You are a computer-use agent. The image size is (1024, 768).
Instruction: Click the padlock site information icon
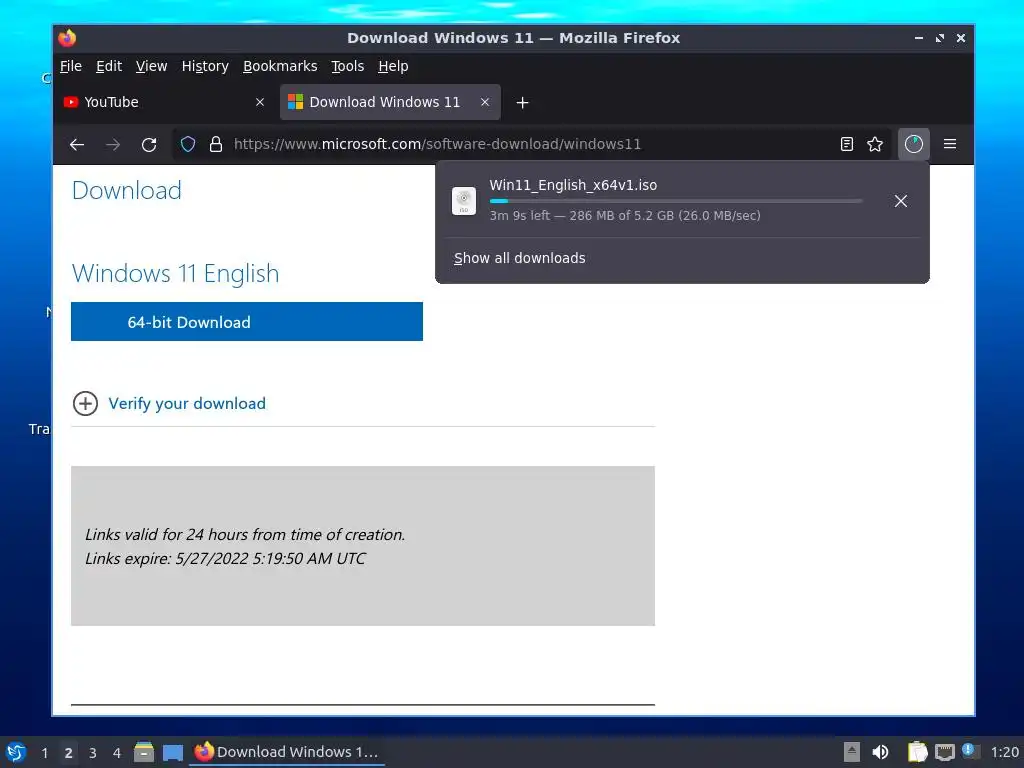[x=216, y=144]
